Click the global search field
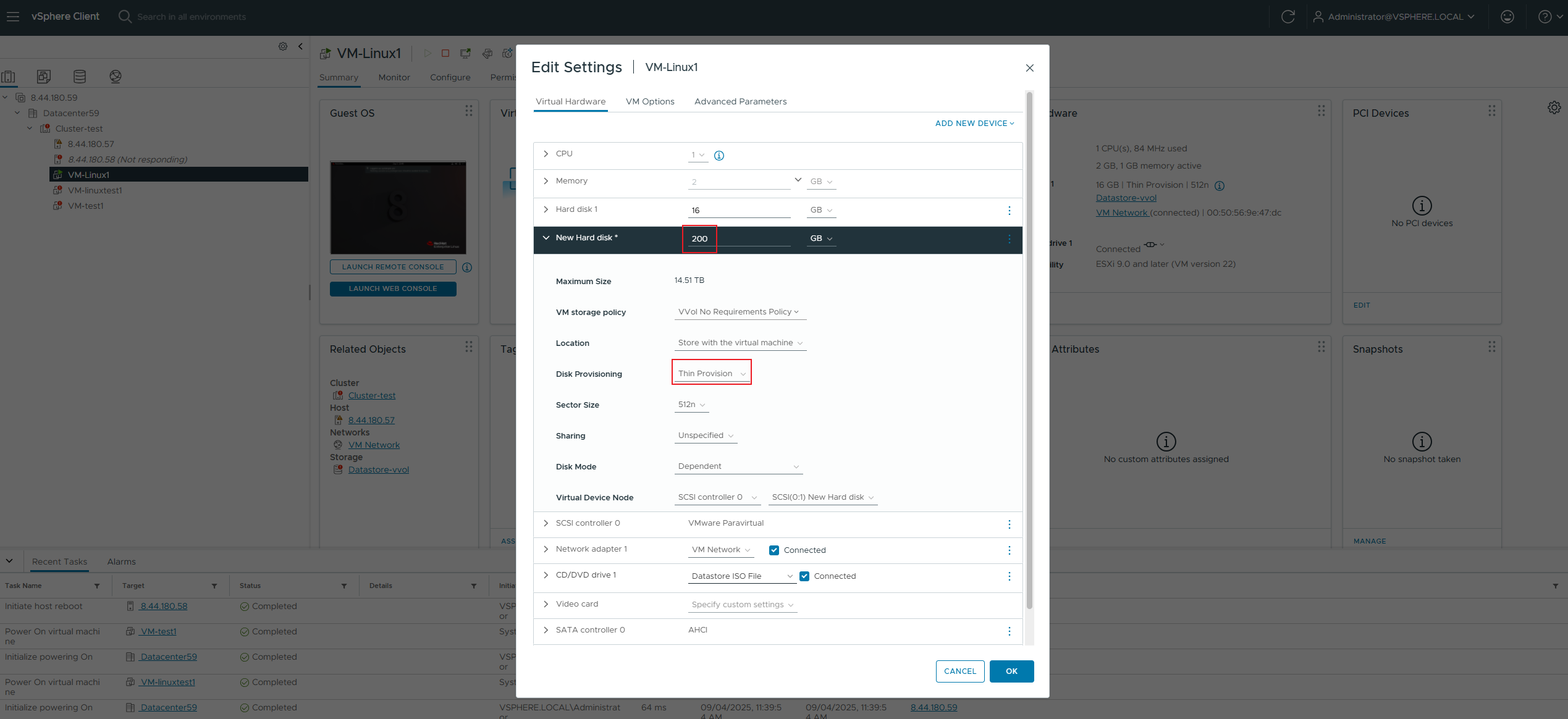This screenshot has height=719, width=1568. point(192,17)
